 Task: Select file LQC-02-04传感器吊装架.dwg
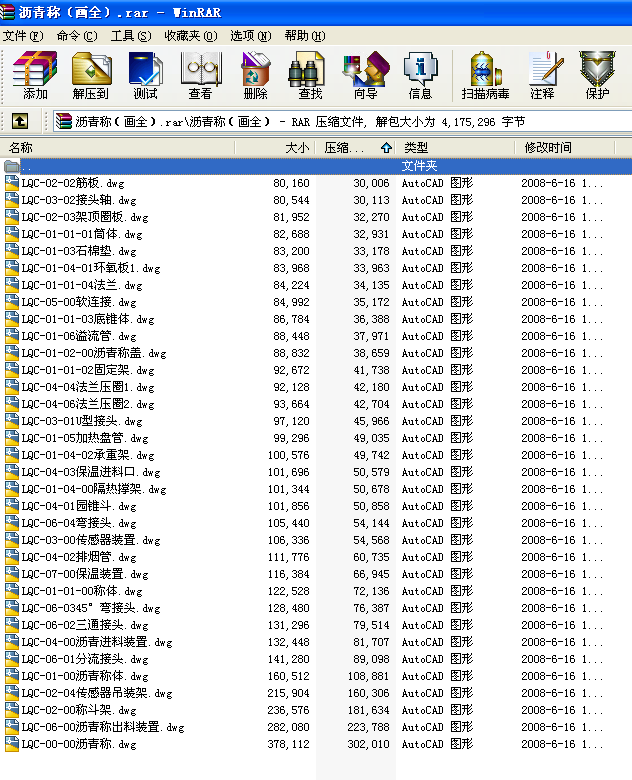coord(97,693)
